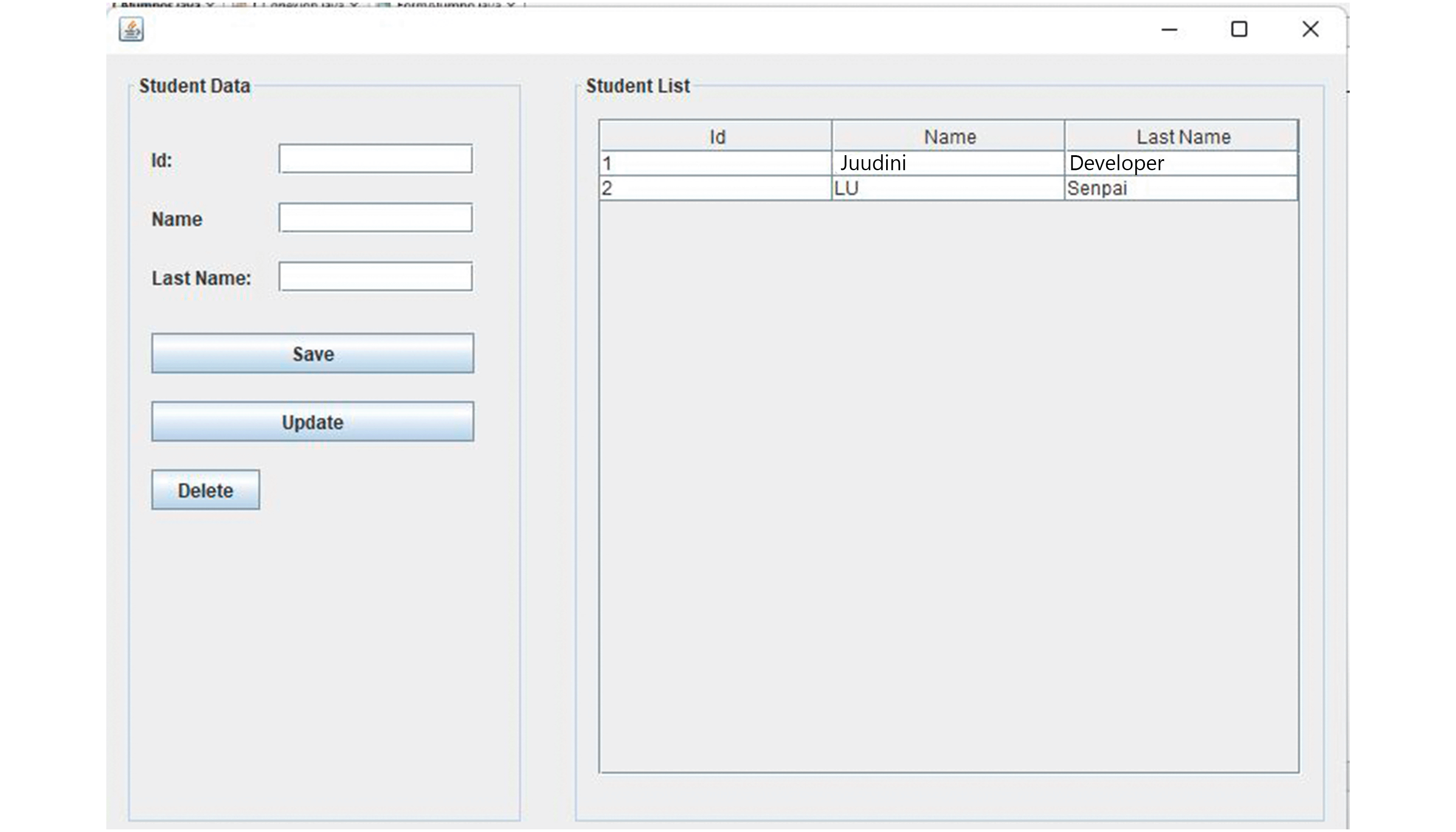
Task: Minimize the student form window
Action: [x=1169, y=30]
